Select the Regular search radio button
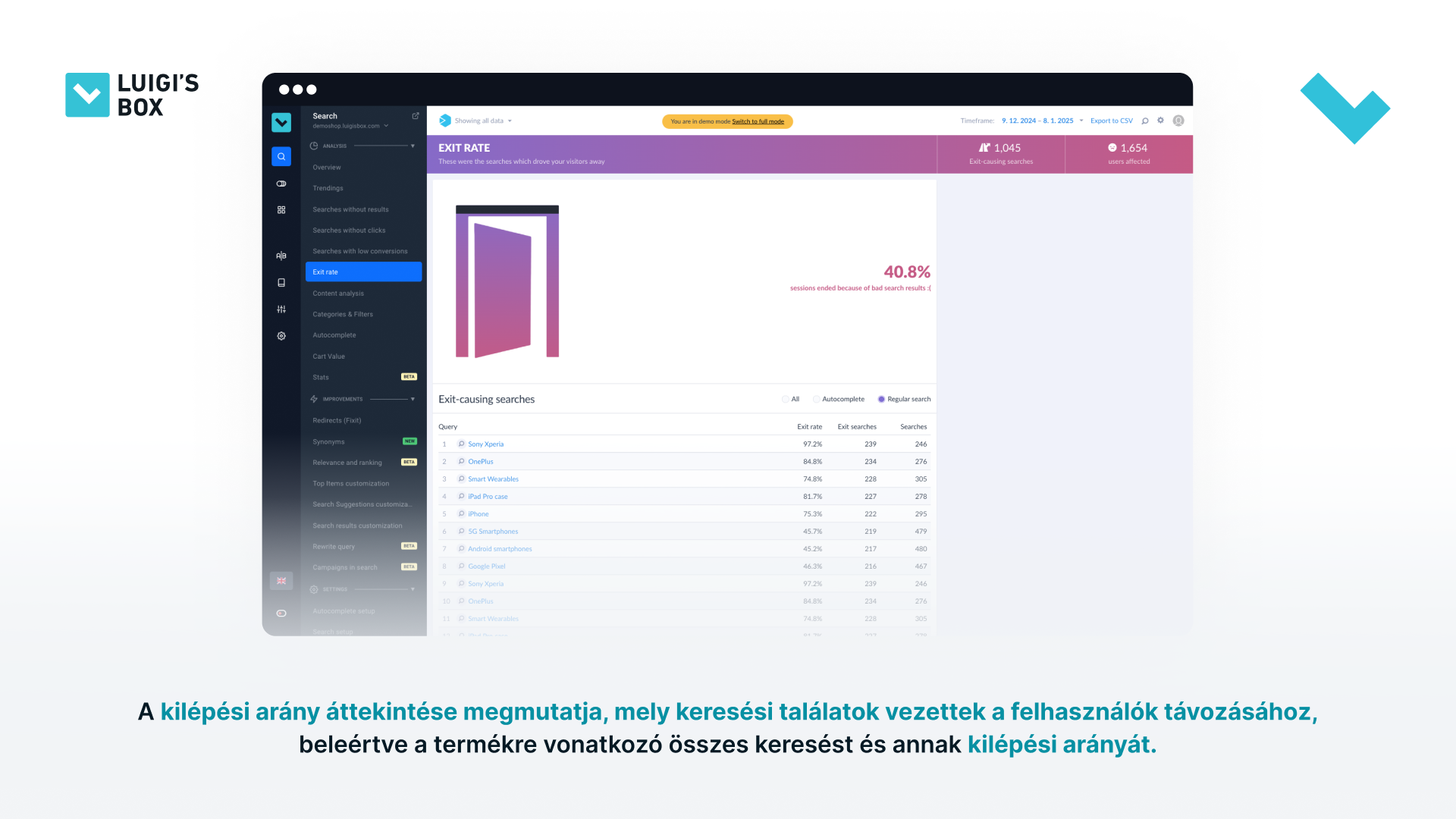 point(881,400)
